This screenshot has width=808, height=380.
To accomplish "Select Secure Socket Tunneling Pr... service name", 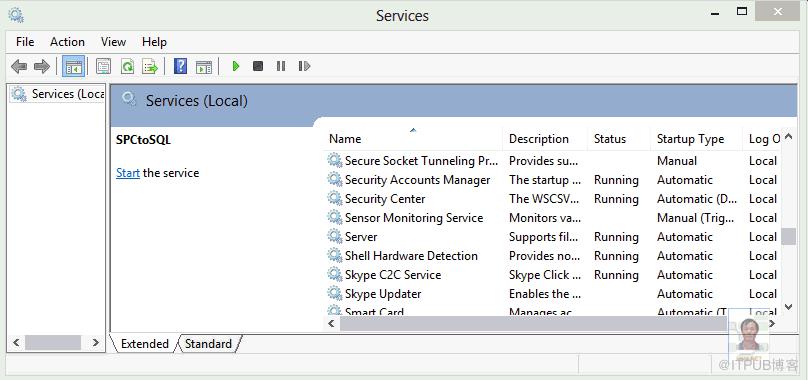I will (x=422, y=160).
